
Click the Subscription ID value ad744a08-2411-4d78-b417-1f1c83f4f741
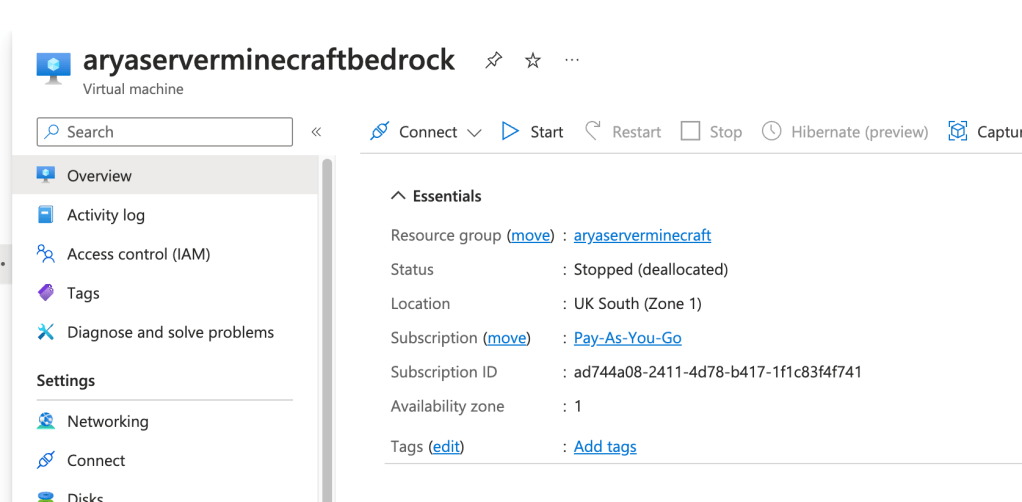(x=718, y=372)
